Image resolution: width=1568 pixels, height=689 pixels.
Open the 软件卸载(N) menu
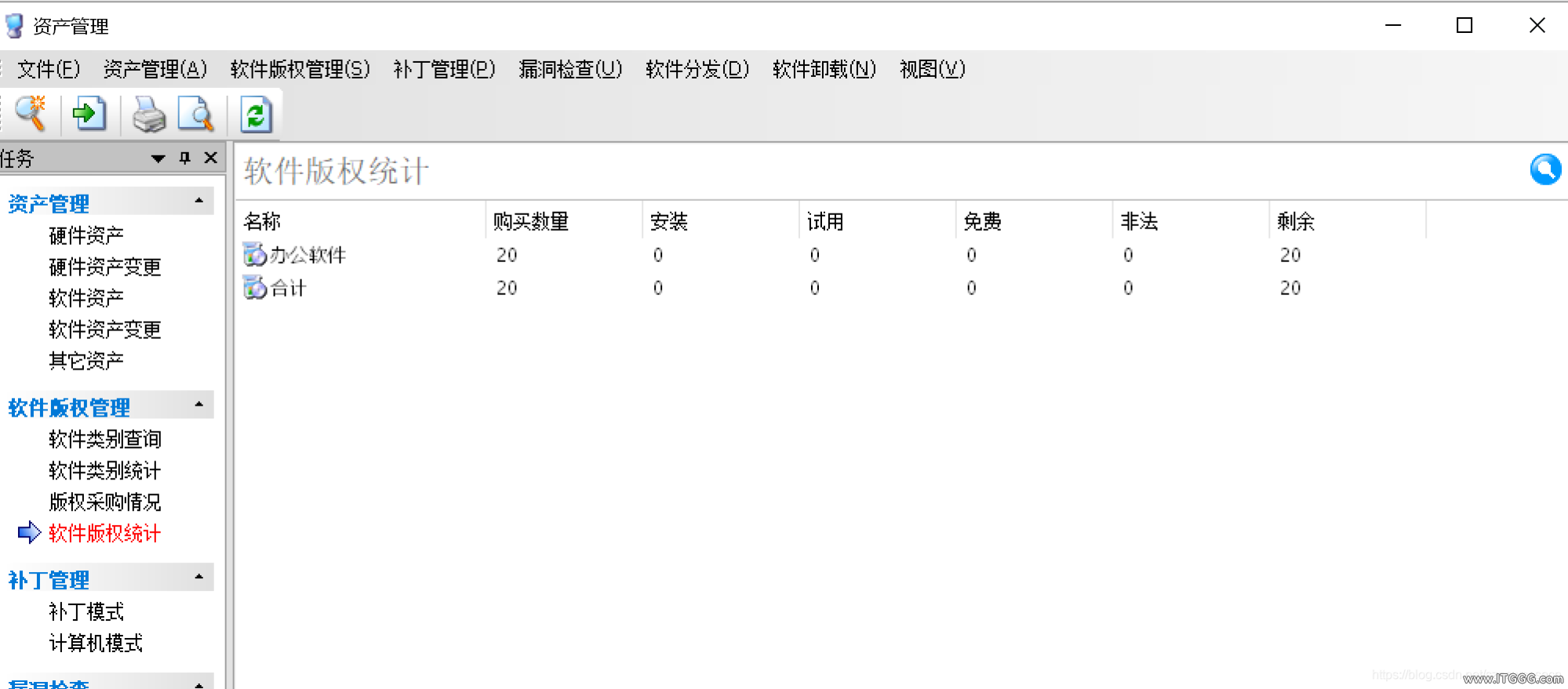pyautogui.click(x=824, y=70)
